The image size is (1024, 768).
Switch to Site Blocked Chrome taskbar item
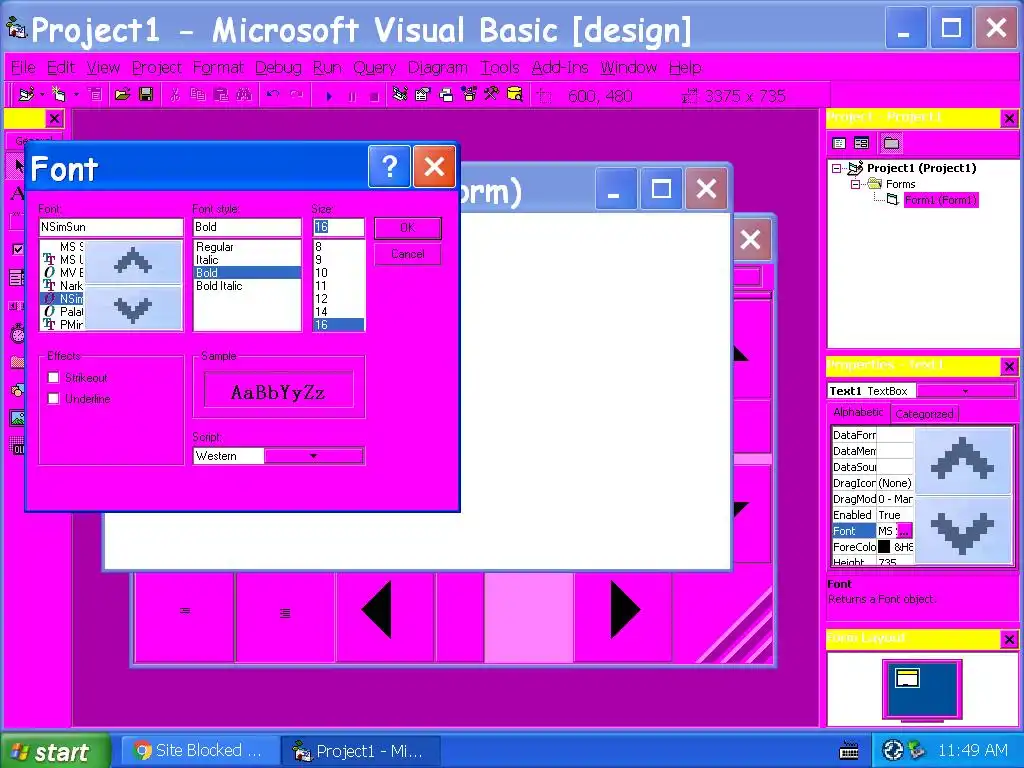click(199, 751)
